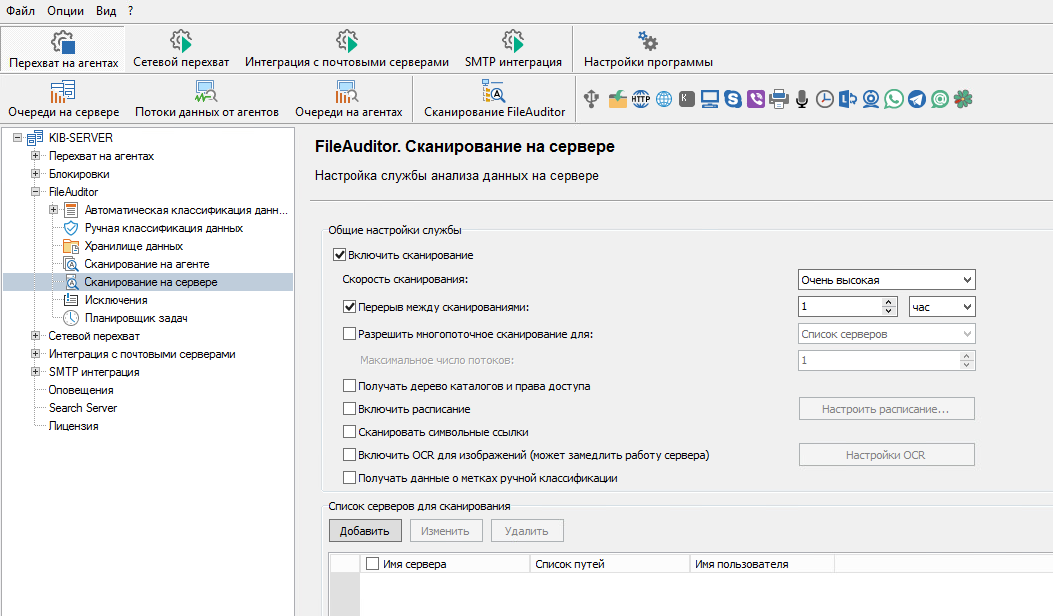Image resolution: width=1053 pixels, height=616 pixels.
Task: Click Настроить расписание... button
Action: [x=886, y=408]
